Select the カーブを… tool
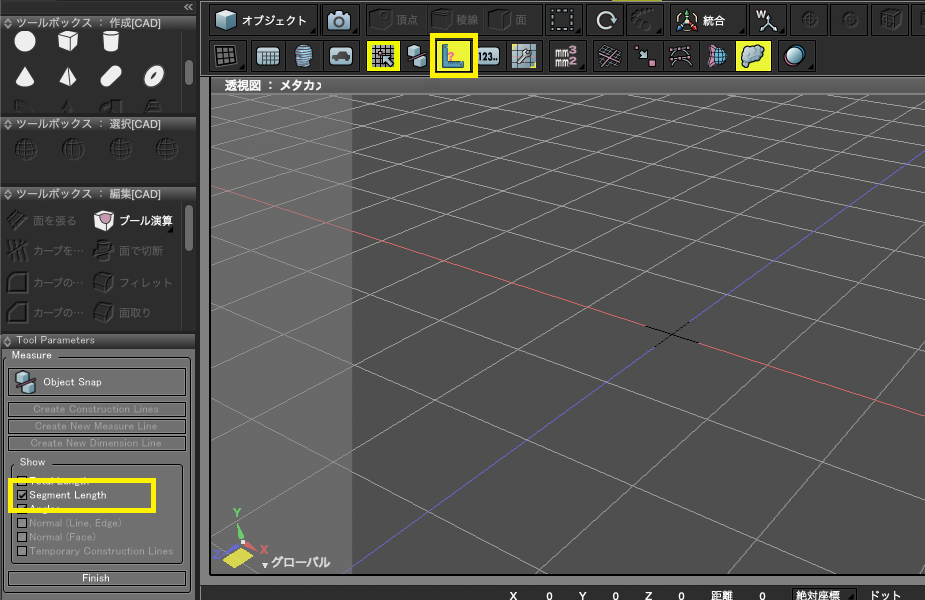The image size is (925, 600). (45, 251)
